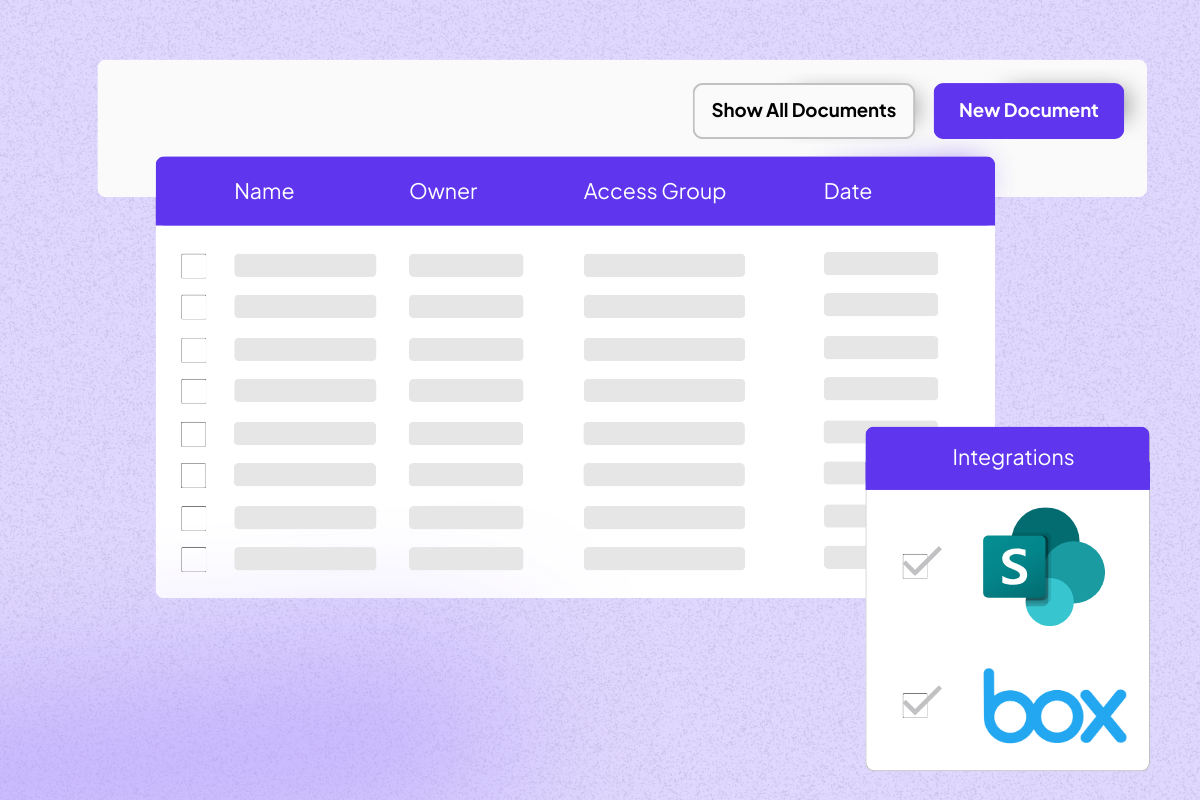Click the Date column header
This screenshot has height=800, width=1200.
[847, 192]
